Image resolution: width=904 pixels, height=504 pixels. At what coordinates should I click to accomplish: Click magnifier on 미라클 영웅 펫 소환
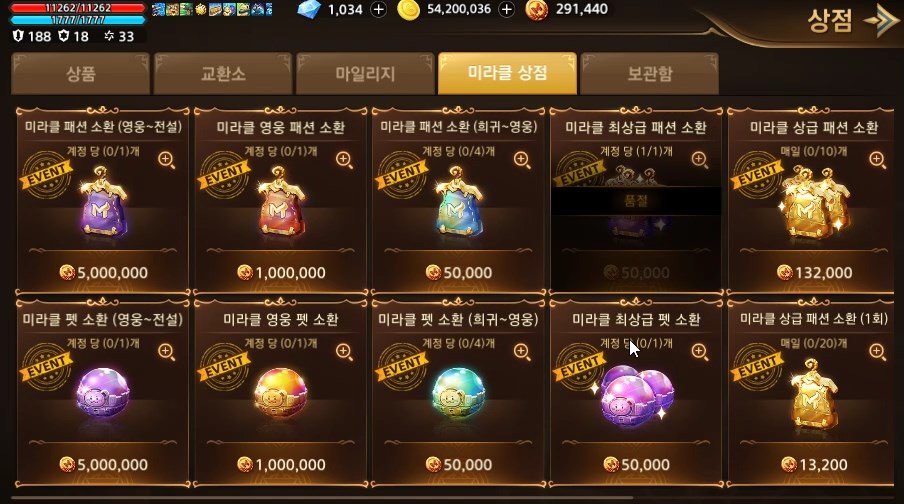344,351
